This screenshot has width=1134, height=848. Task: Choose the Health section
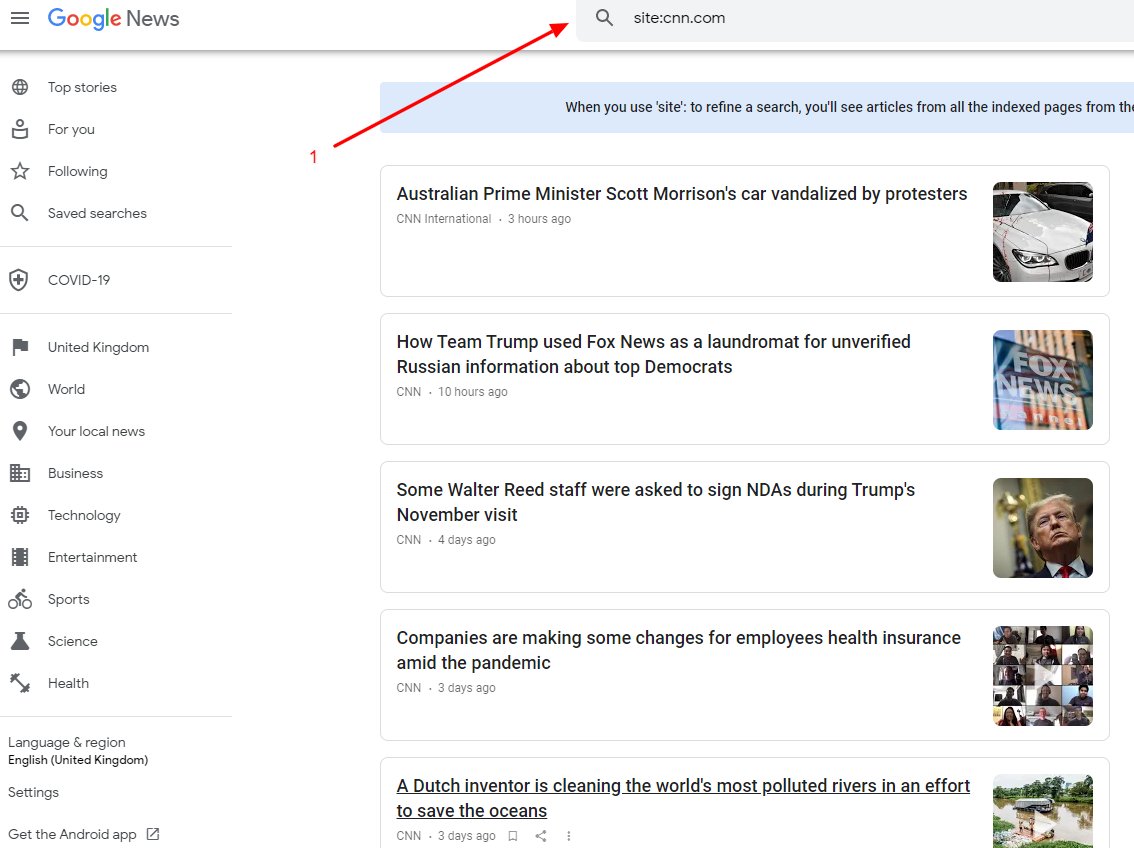(68, 683)
